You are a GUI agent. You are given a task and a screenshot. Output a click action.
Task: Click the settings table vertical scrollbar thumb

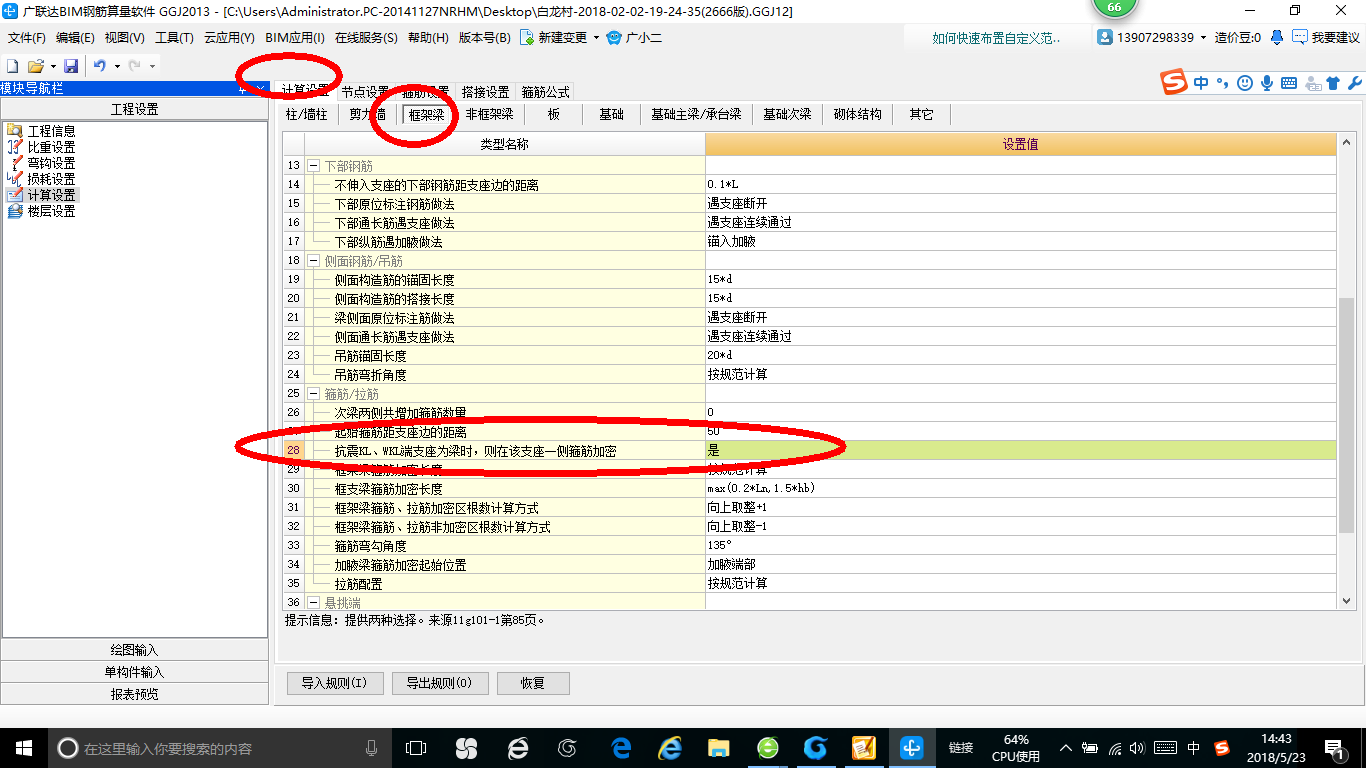1346,415
